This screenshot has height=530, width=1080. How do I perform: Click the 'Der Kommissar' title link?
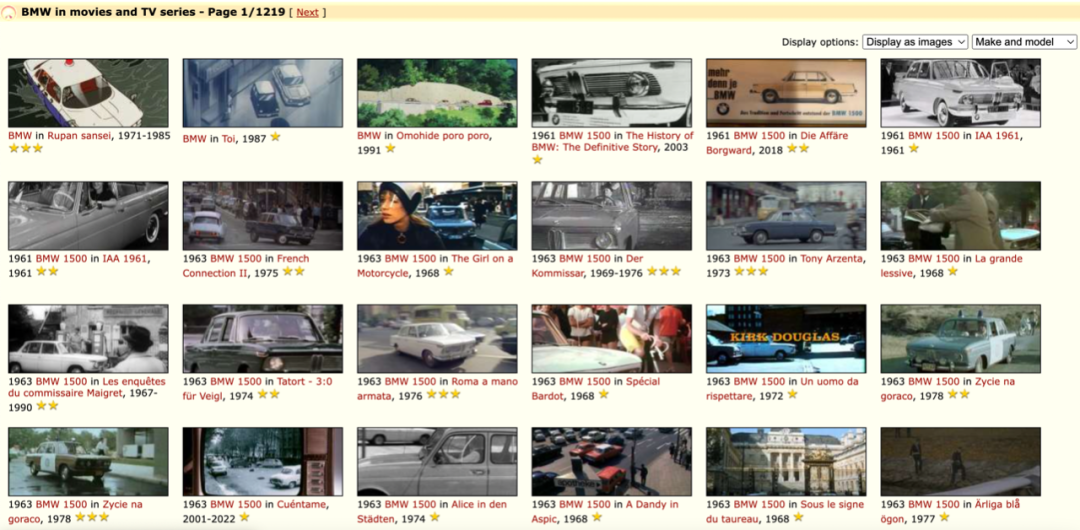pos(587,265)
